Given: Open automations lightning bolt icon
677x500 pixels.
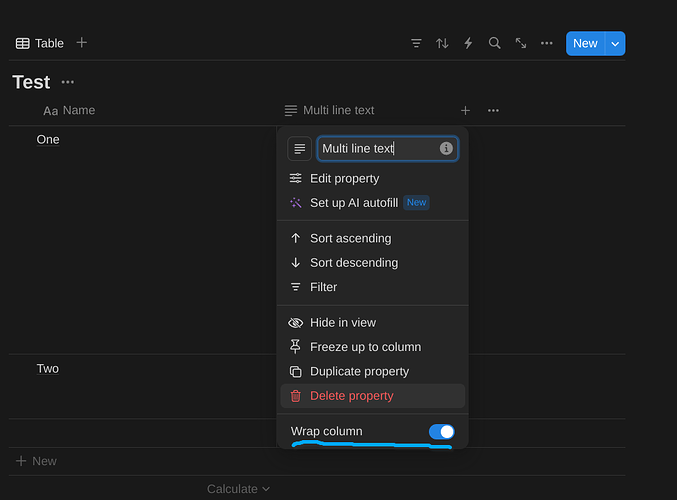Looking at the screenshot, I should point(468,43).
